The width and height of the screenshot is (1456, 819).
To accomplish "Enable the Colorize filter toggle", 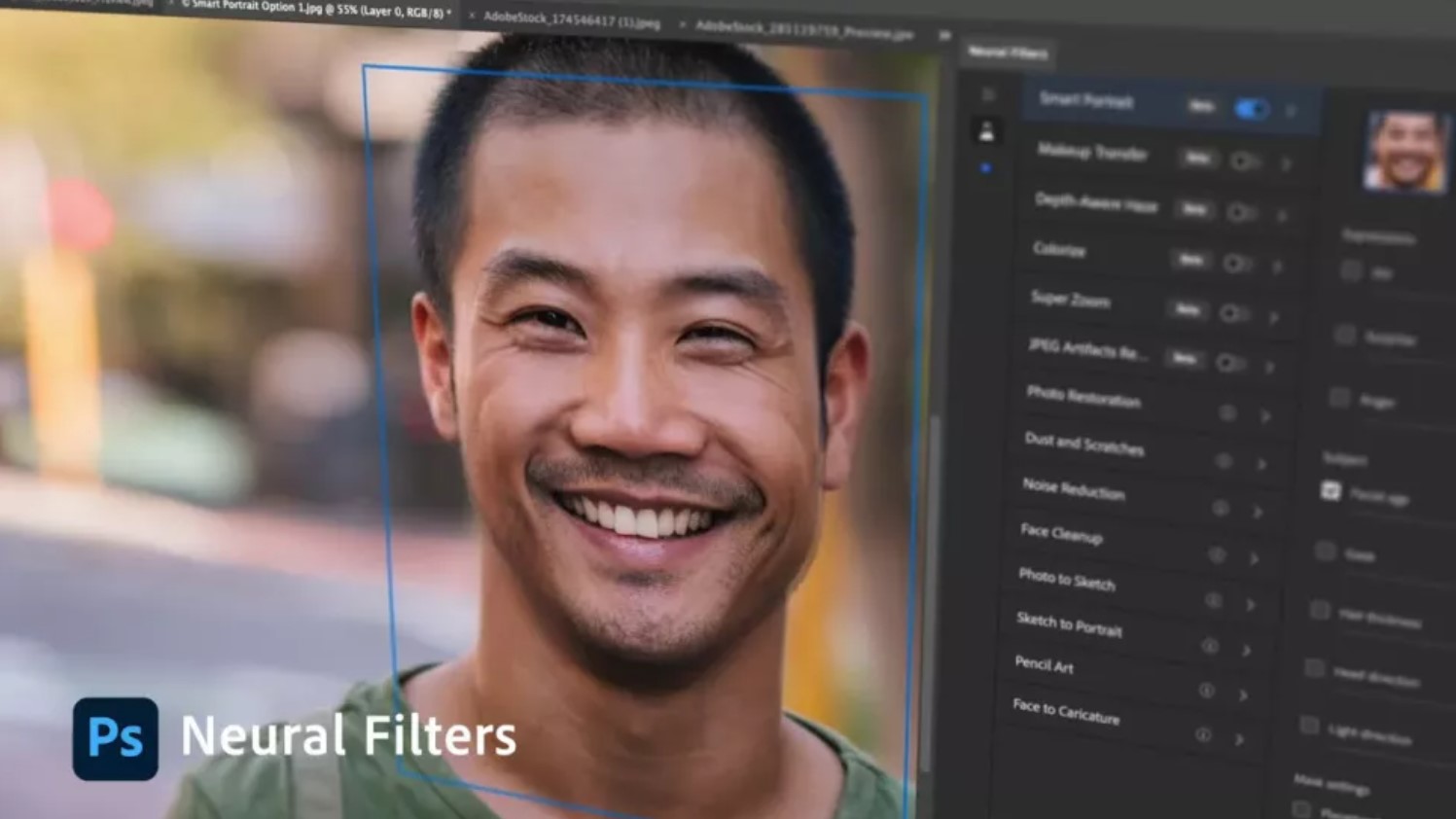I will pyautogui.click(x=1236, y=263).
